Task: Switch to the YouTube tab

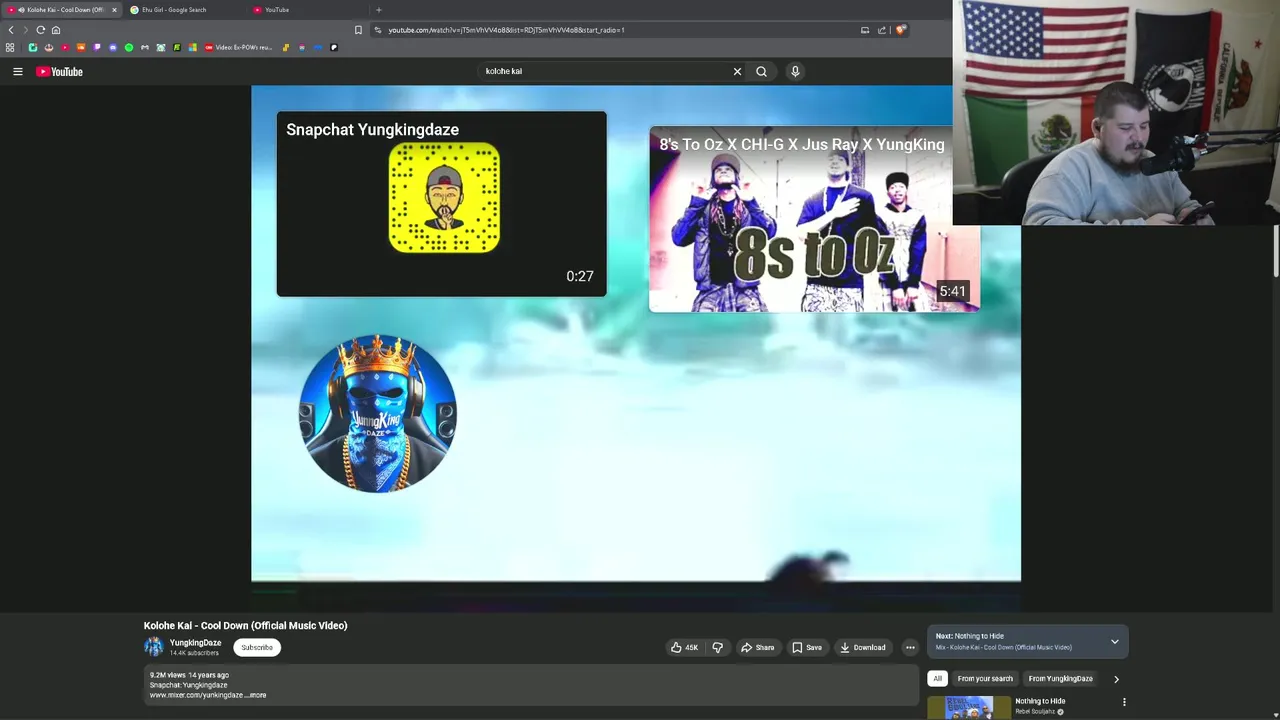Action: [x=300, y=10]
